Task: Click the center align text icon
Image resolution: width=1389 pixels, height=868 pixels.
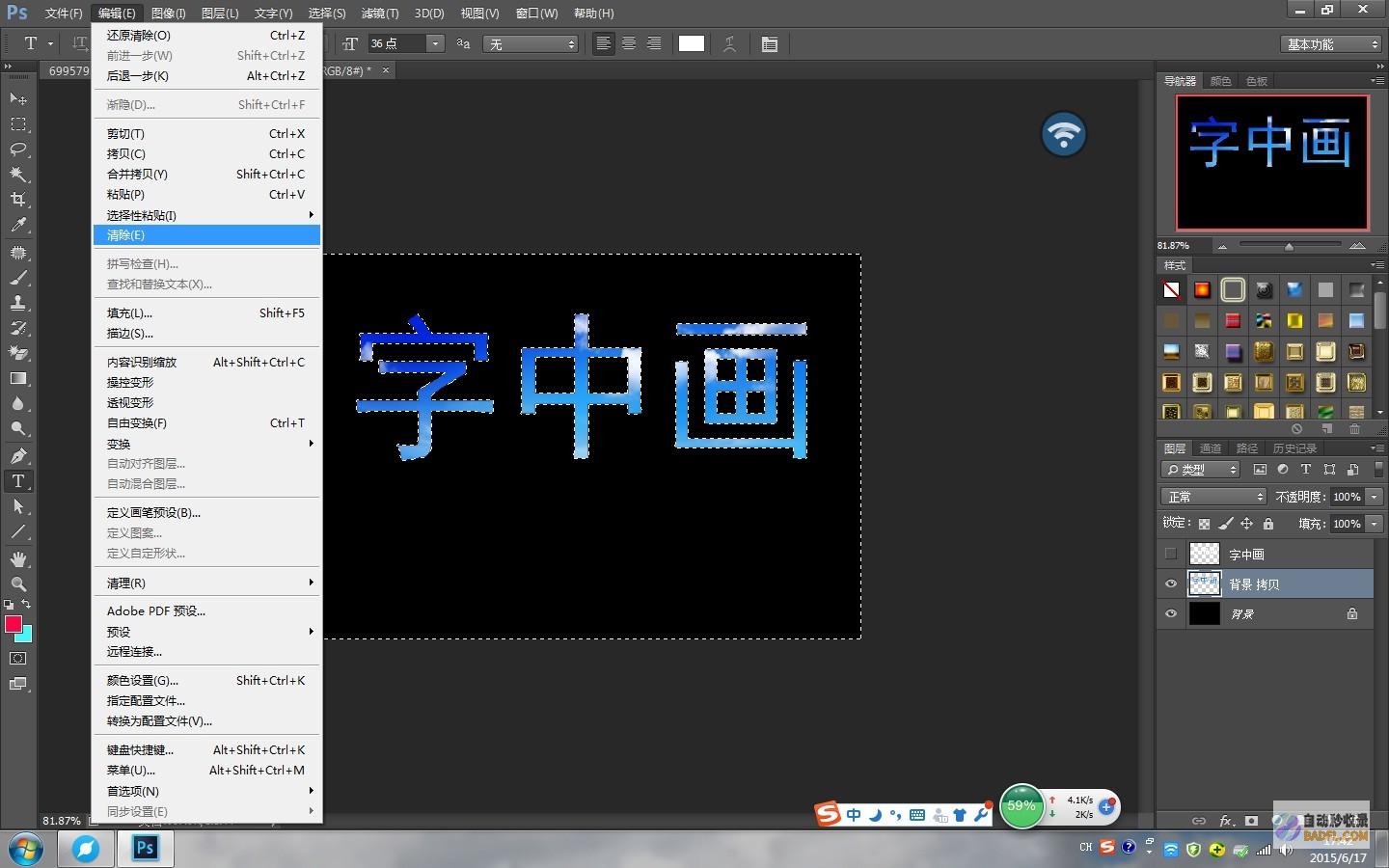Action: [x=629, y=43]
